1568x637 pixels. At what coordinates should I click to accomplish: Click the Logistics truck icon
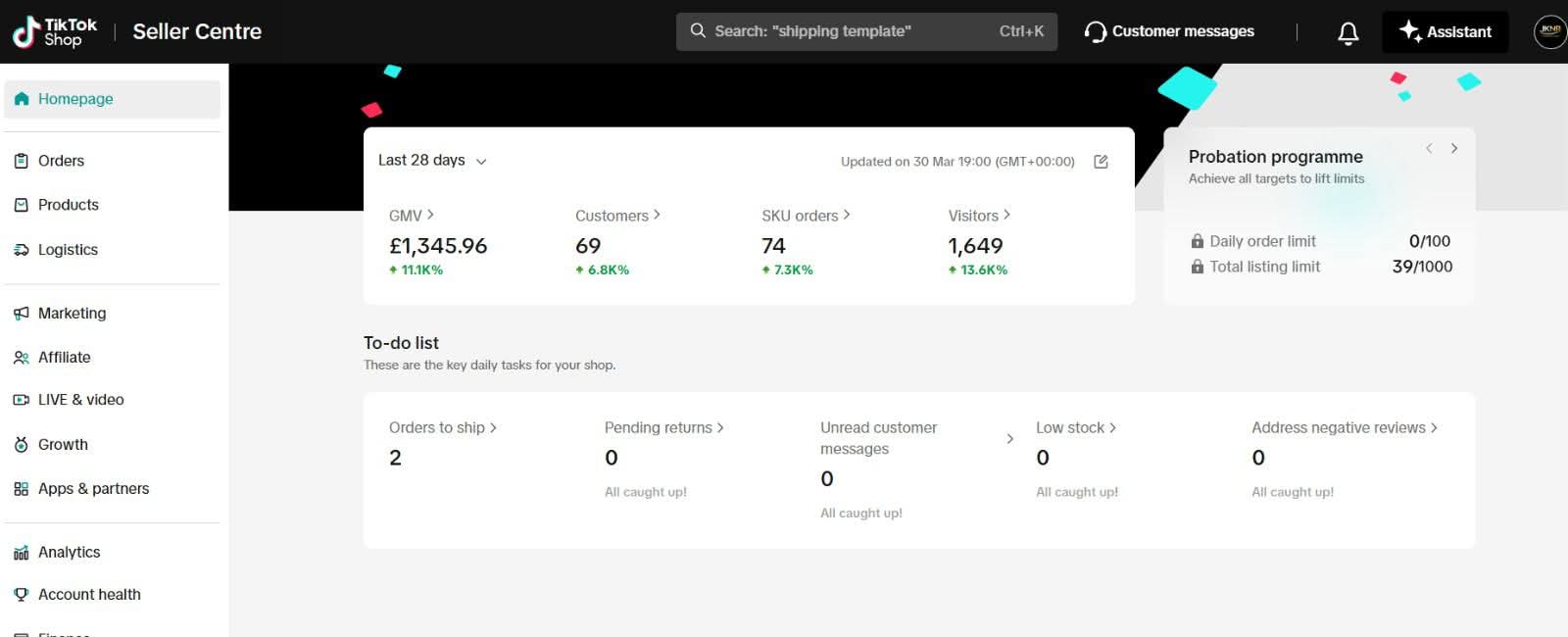coord(22,250)
